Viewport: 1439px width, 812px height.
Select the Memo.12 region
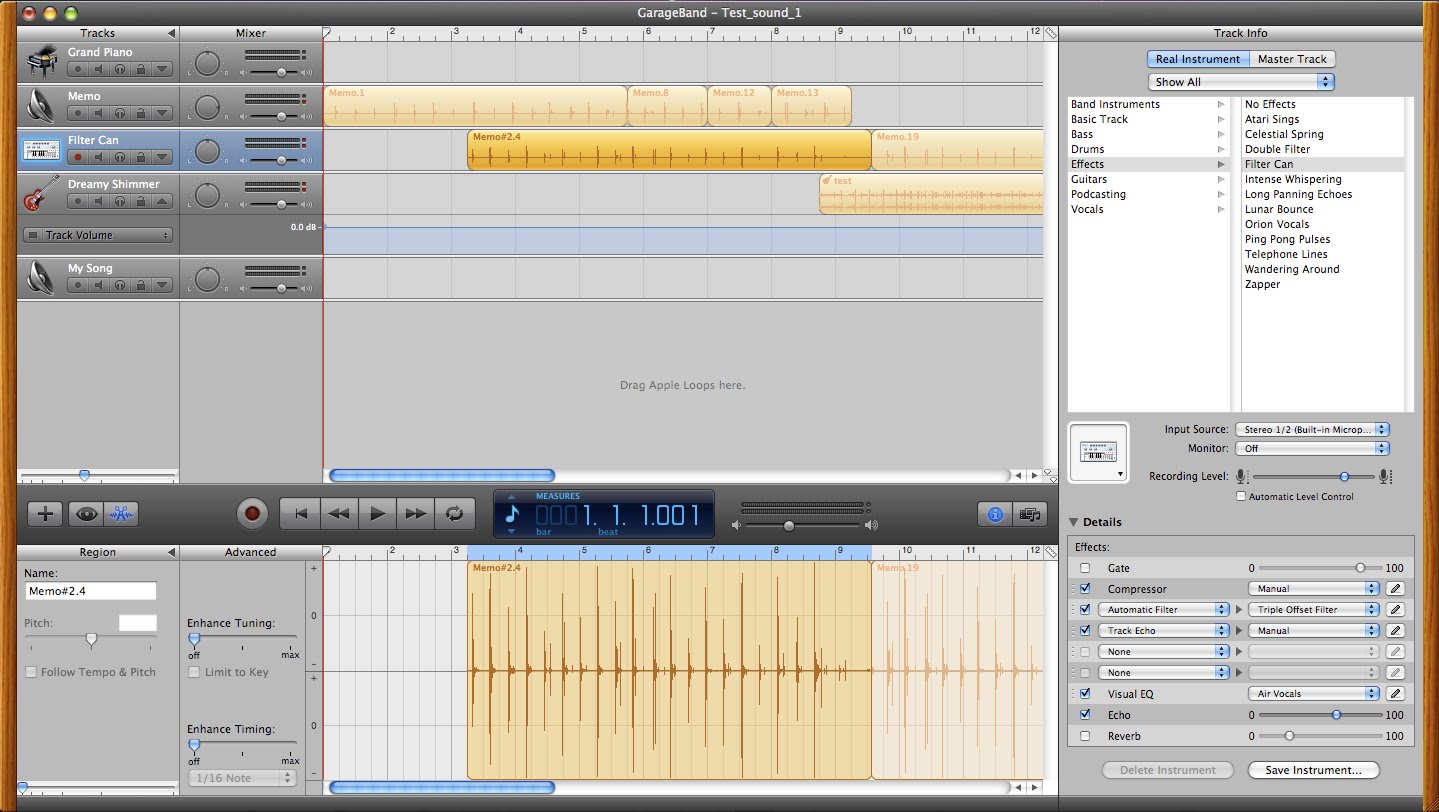tap(739, 106)
